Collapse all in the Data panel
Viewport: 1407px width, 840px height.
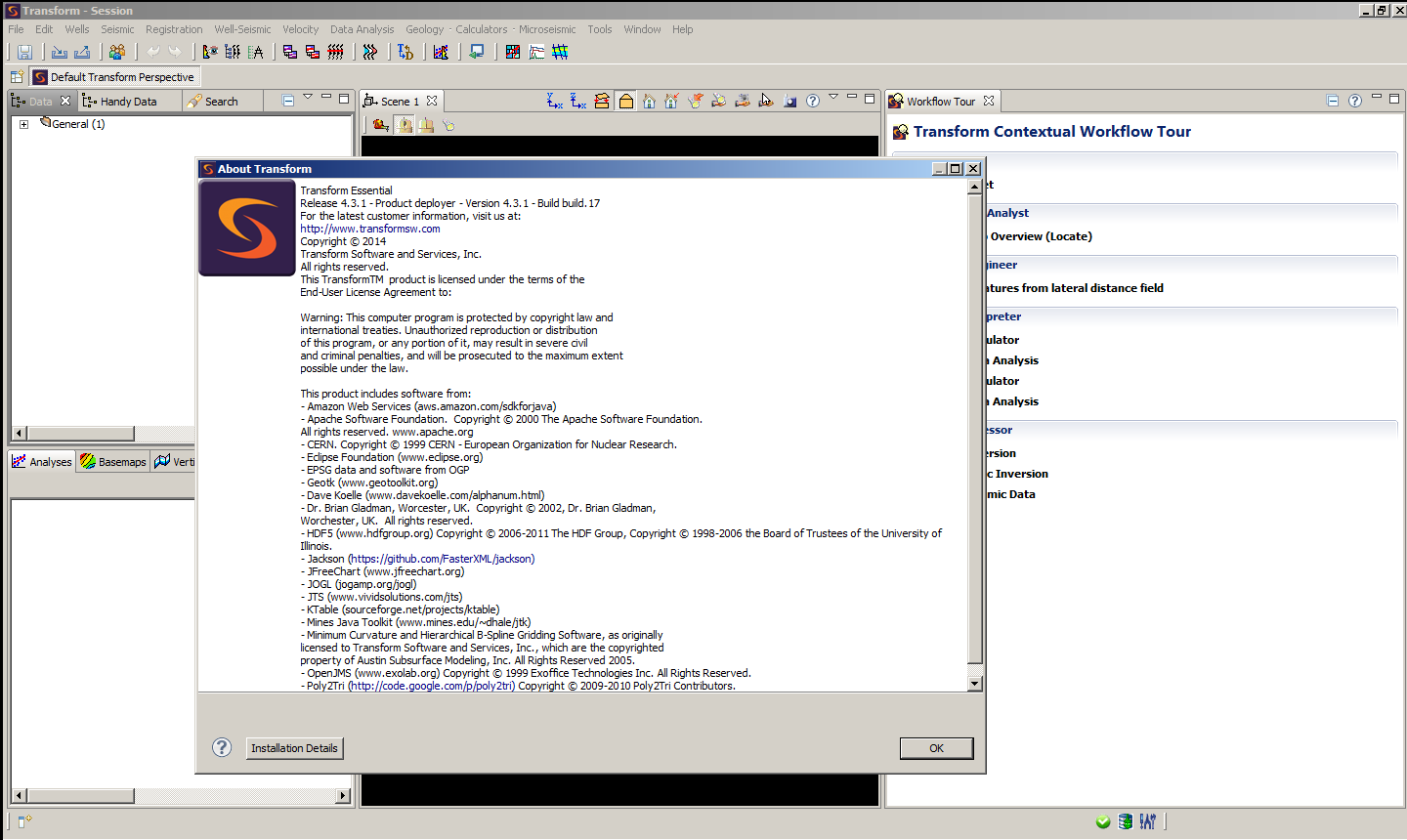coord(288,101)
